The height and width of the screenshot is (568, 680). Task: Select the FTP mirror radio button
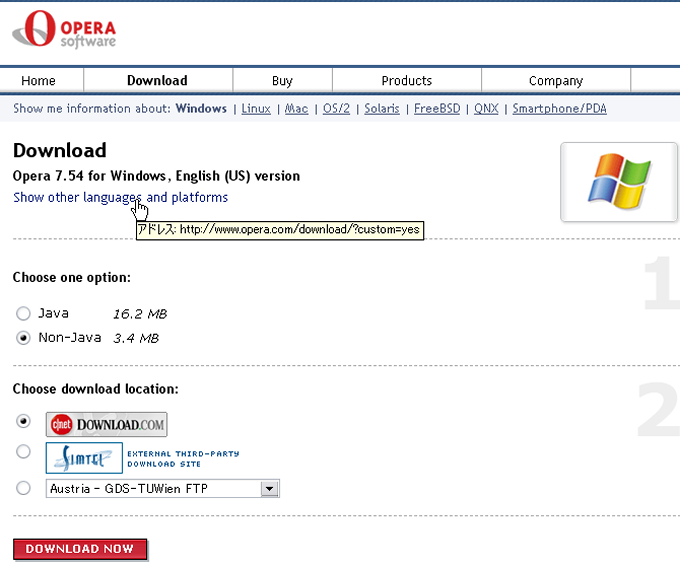click(x=24, y=488)
